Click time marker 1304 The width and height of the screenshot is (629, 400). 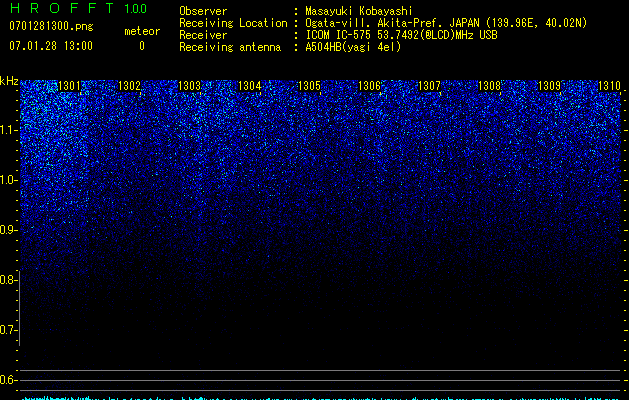pos(250,86)
